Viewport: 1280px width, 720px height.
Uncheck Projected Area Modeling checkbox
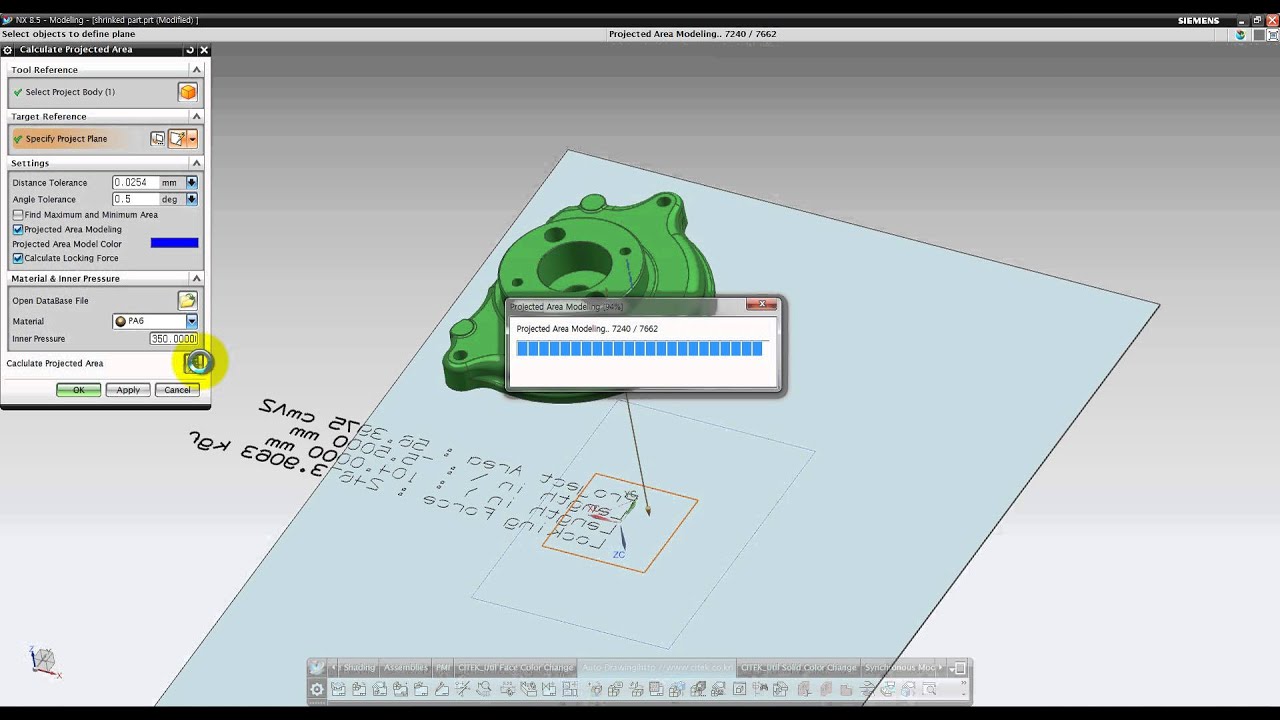[18, 229]
